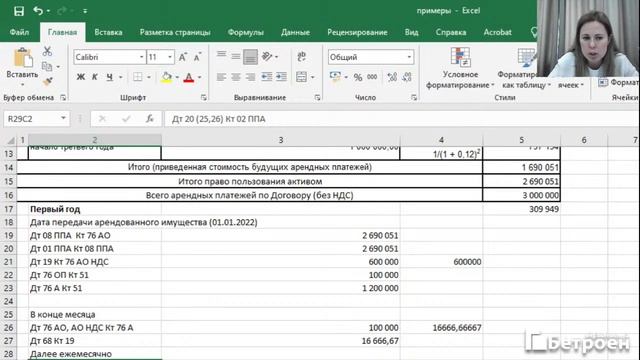The height and width of the screenshot is (360, 640).
Task: Open Выравнивание dialog launcher
Action: coord(317,98)
